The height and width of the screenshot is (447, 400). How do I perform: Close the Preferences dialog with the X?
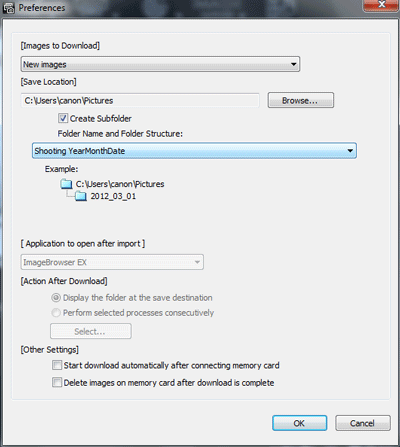click(381, 5)
